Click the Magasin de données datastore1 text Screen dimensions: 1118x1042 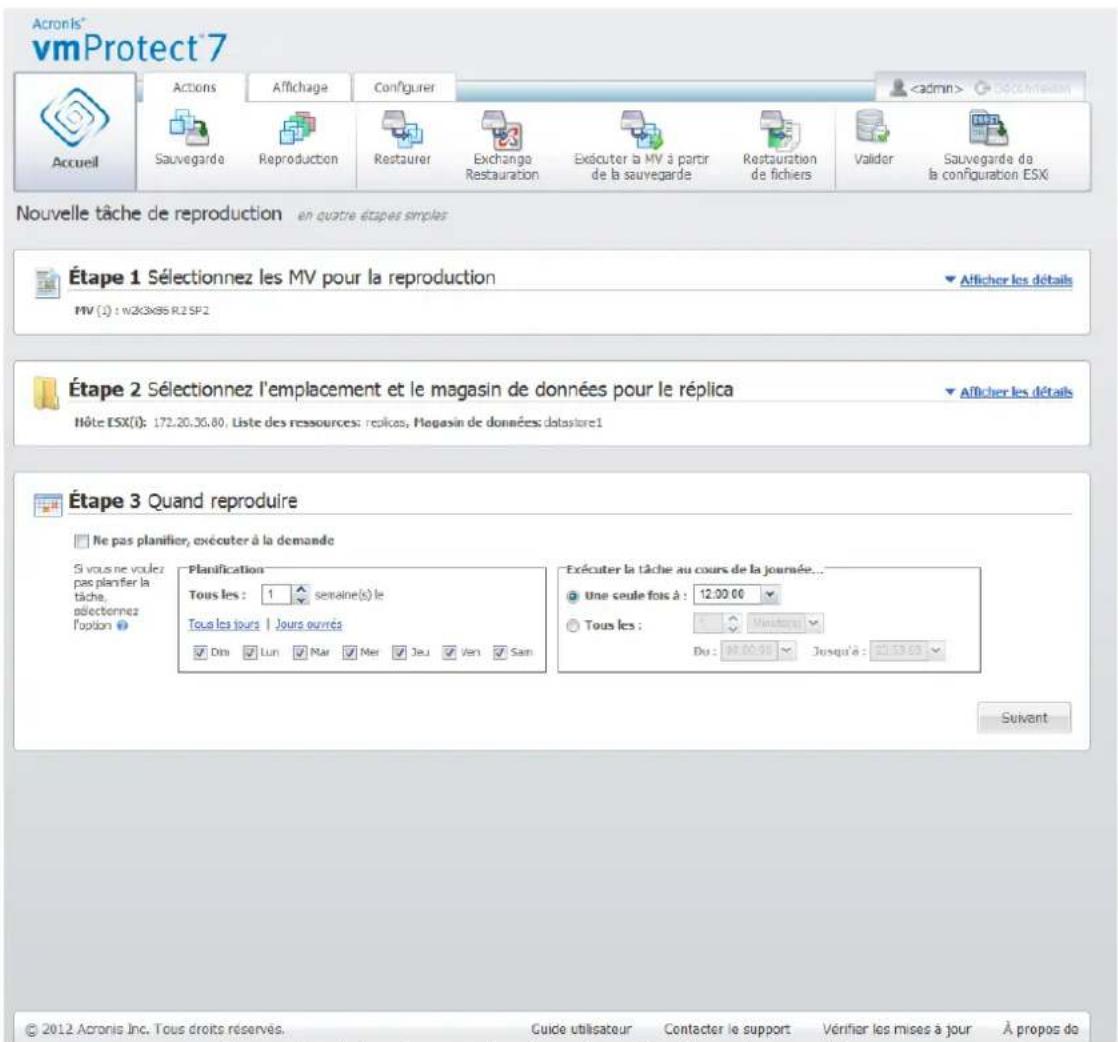point(508,422)
